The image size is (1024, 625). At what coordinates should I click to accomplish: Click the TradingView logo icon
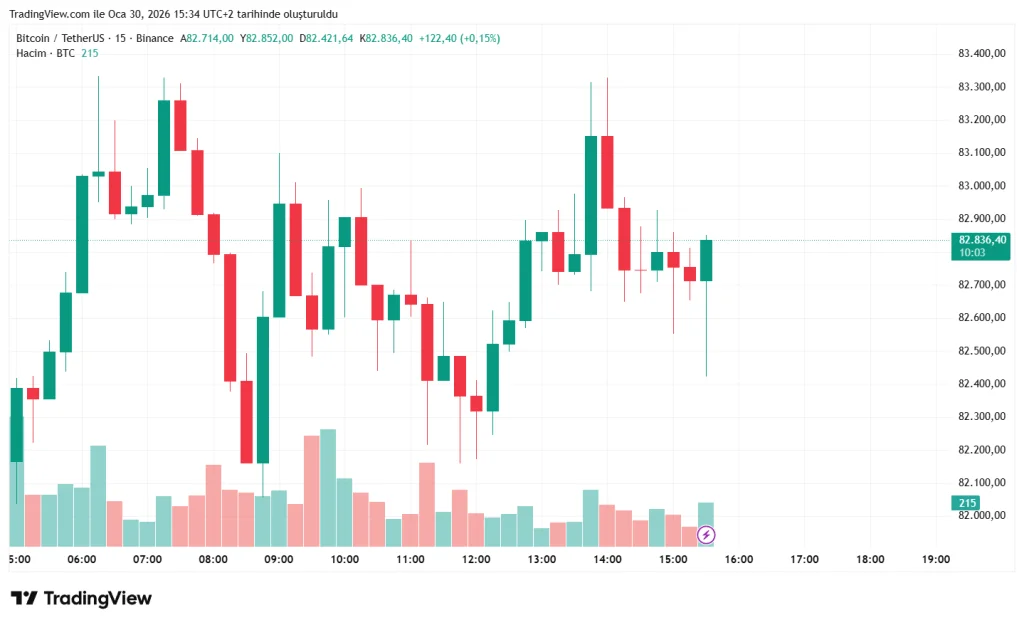tap(24, 598)
